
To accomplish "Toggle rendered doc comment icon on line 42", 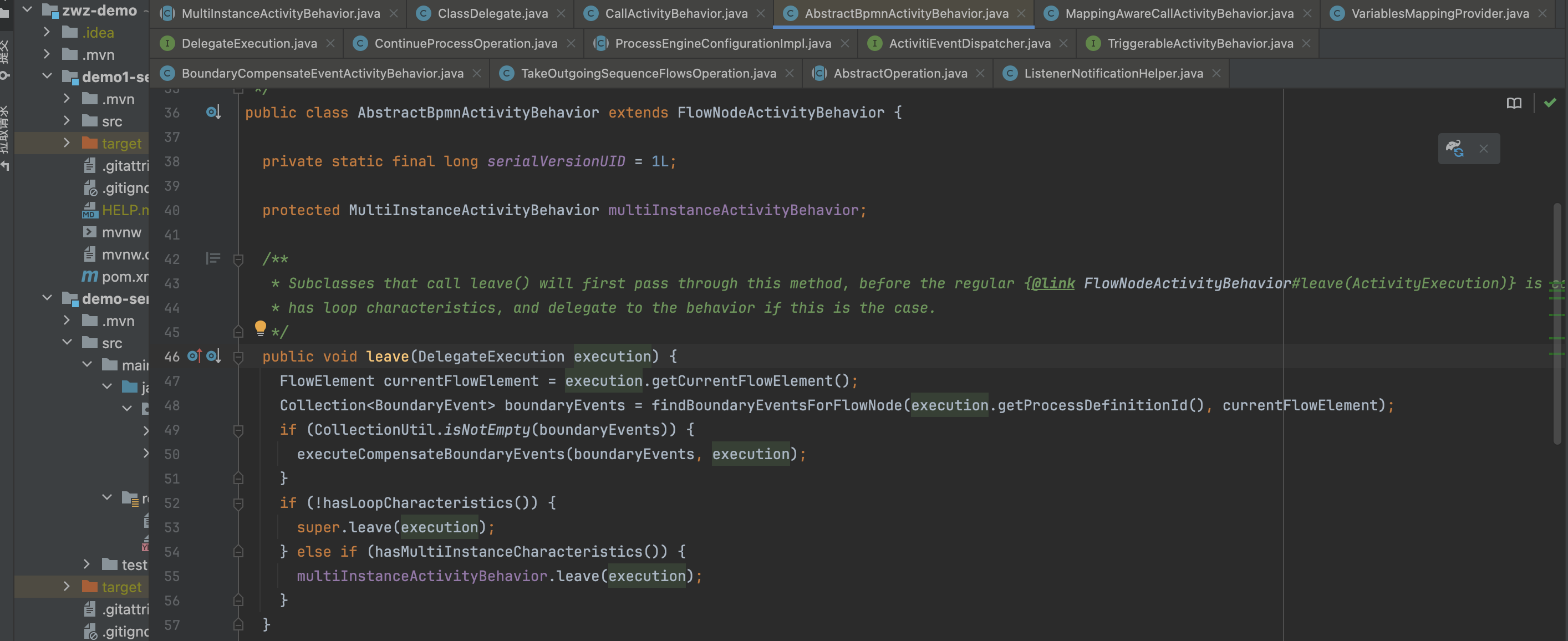I will click(213, 259).
